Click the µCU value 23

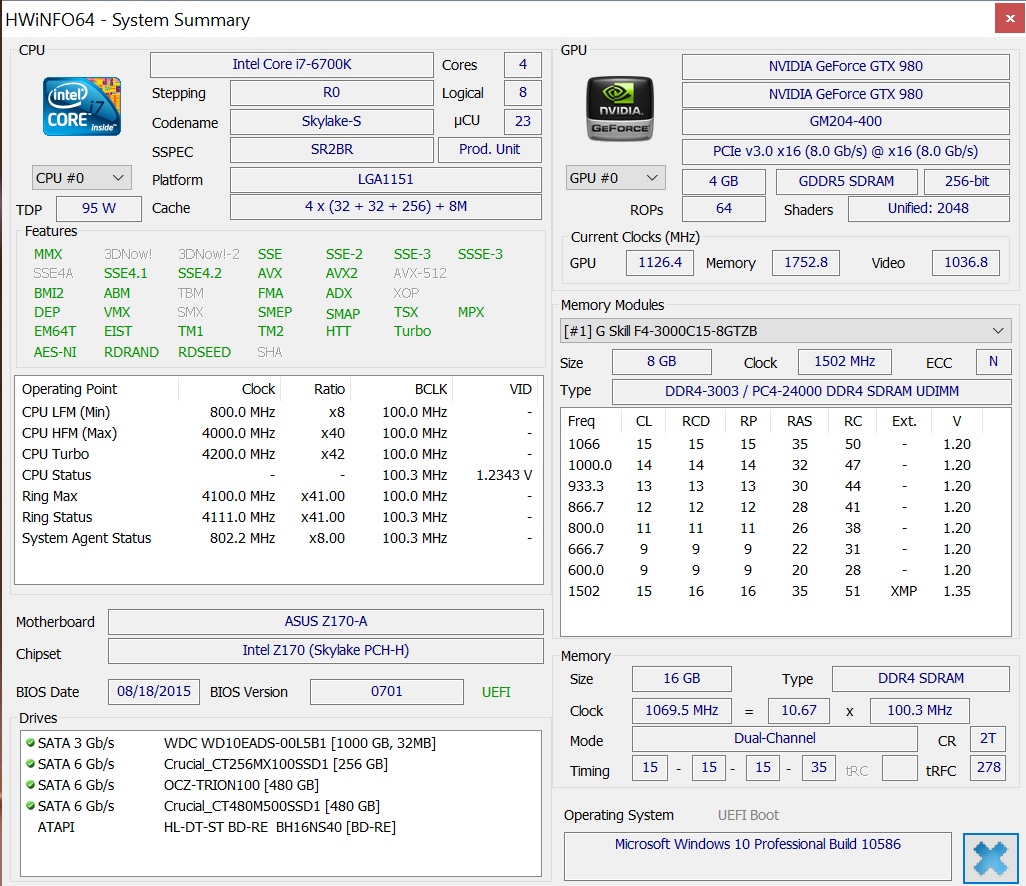coord(523,122)
